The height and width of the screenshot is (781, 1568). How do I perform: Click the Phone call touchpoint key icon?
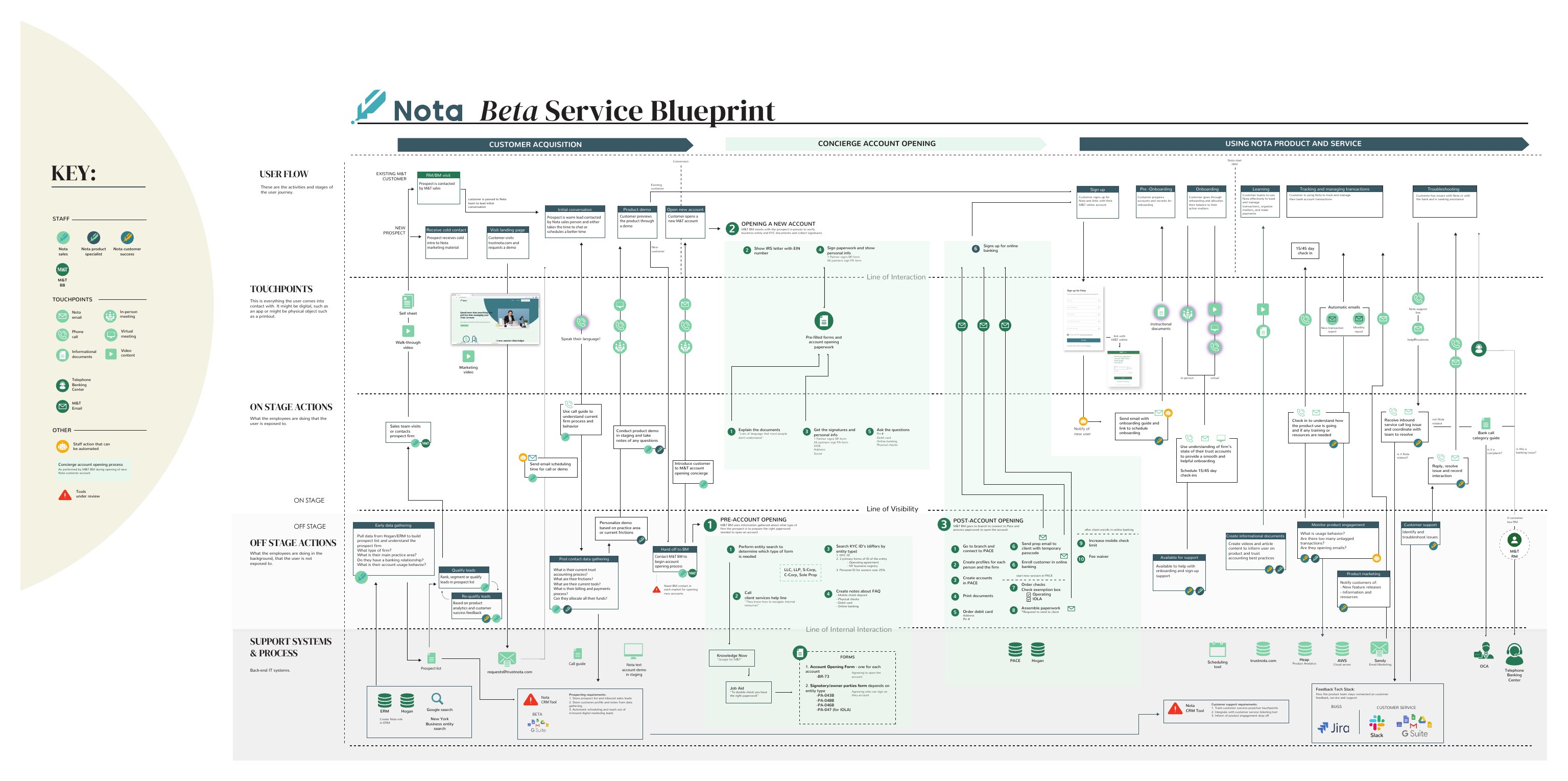[62, 335]
